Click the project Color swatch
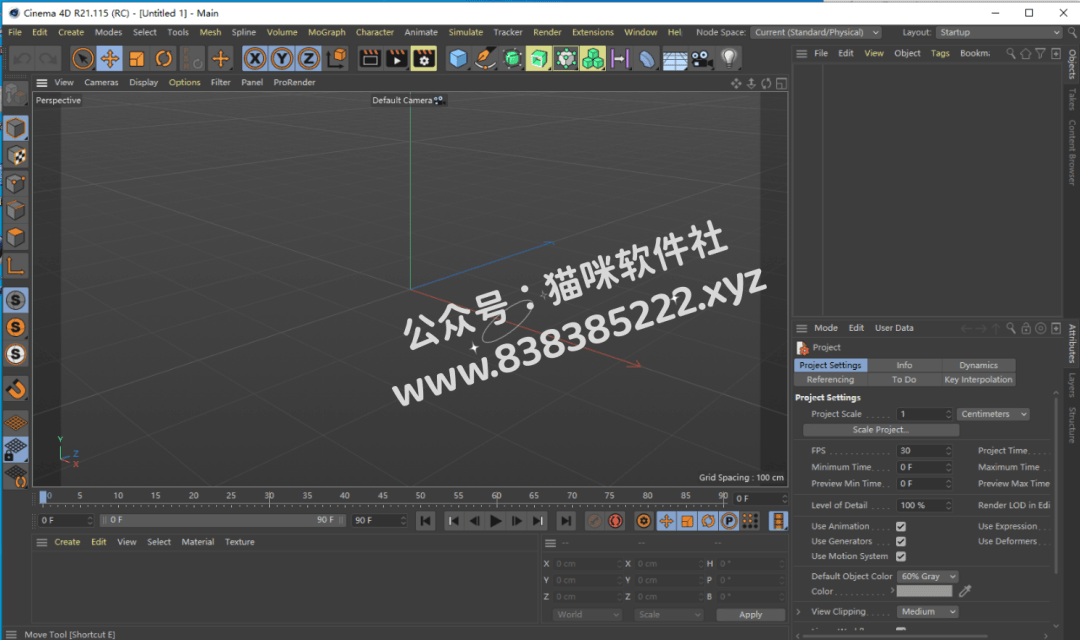1080x640 pixels. 924,591
